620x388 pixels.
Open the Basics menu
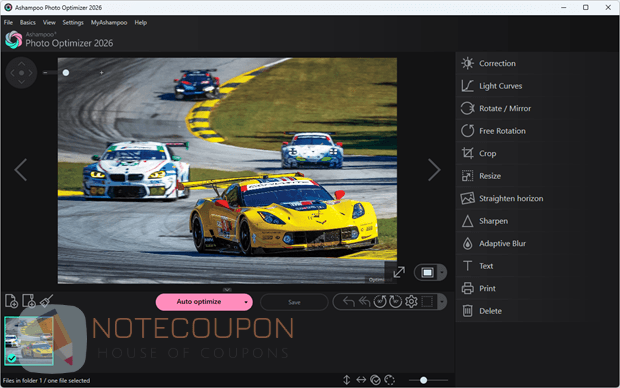(28, 23)
